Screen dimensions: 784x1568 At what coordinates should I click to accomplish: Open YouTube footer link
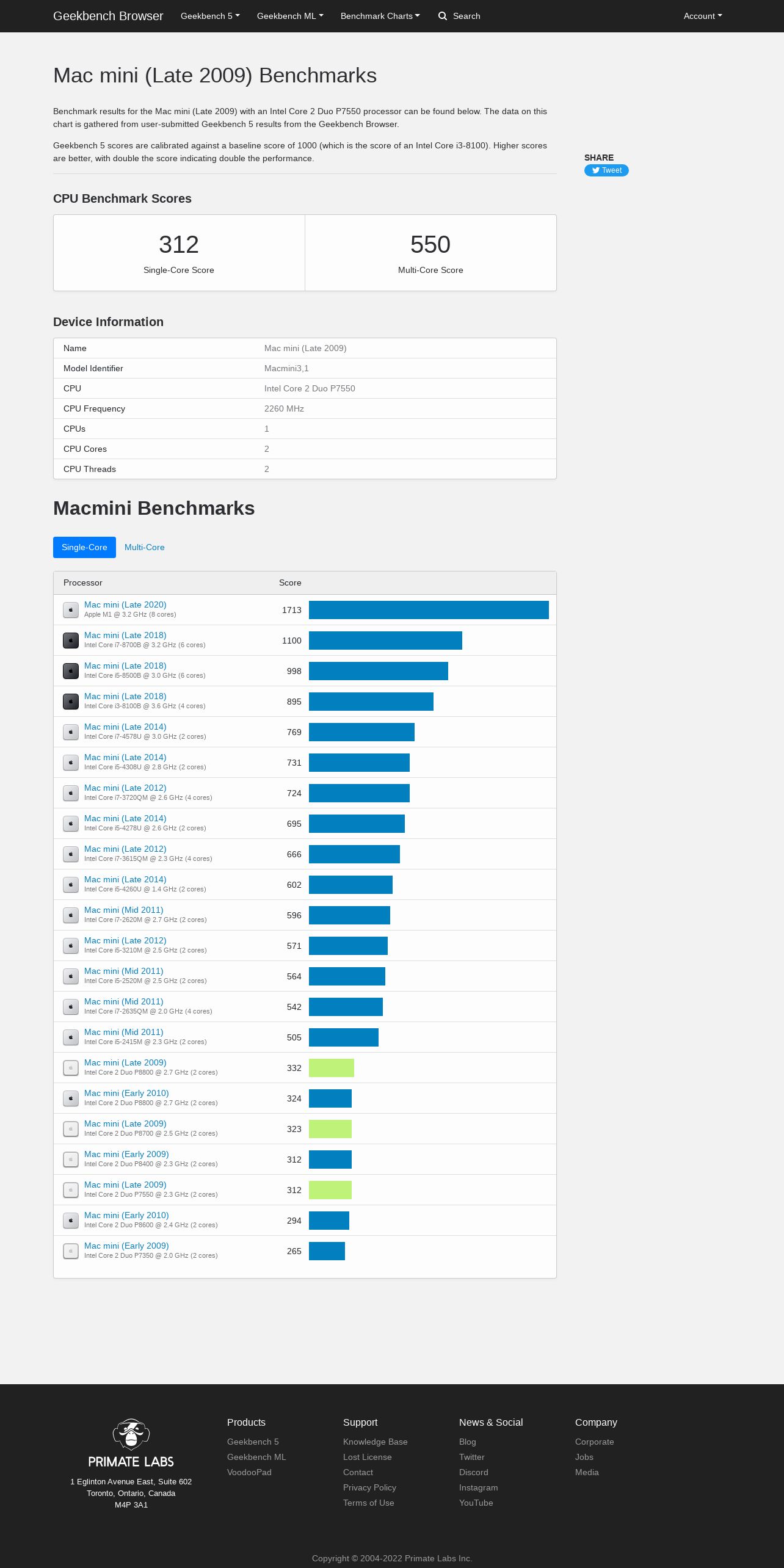[x=476, y=1503]
